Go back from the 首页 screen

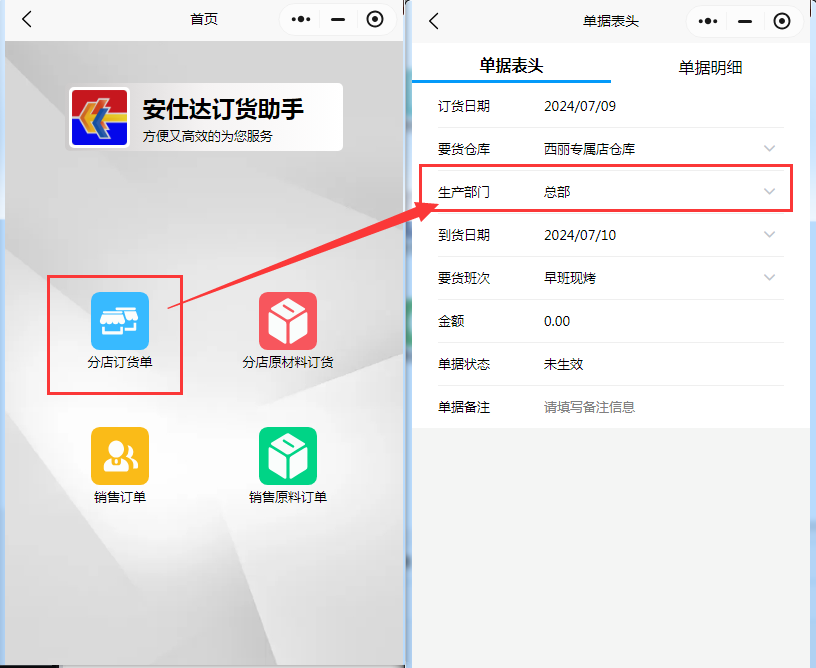(x=27, y=19)
